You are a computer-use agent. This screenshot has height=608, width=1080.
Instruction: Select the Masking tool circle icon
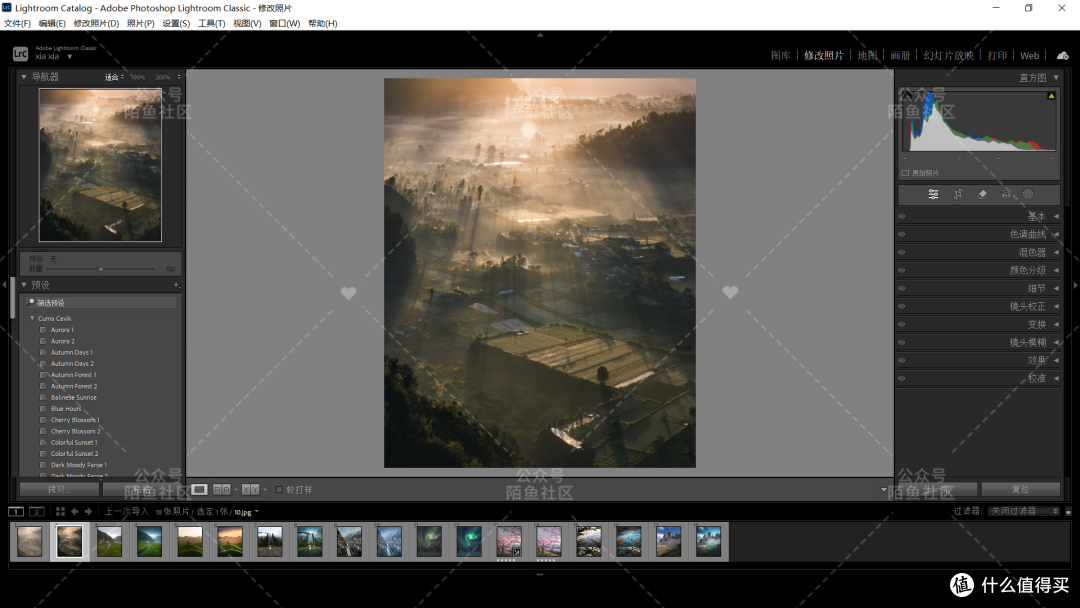[x=1028, y=194]
